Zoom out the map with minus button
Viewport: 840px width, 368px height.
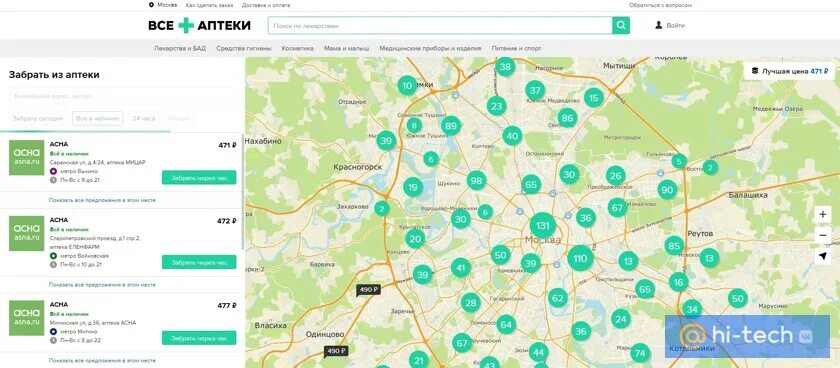(x=823, y=235)
